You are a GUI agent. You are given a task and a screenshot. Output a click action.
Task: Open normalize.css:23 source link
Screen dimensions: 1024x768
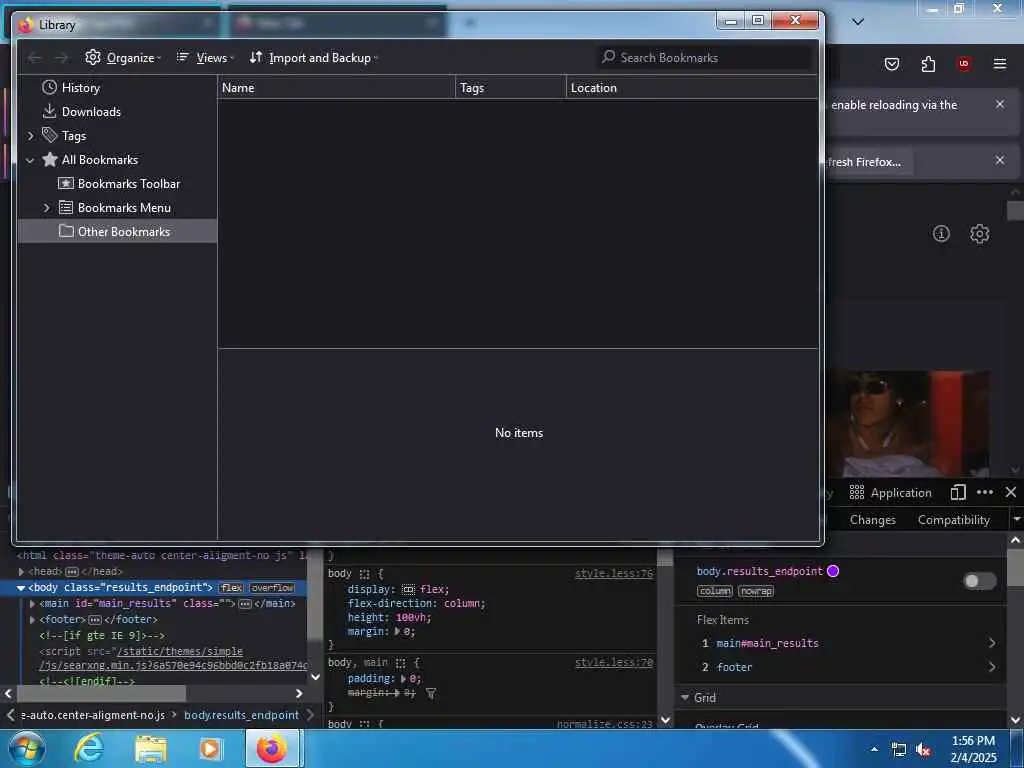click(605, 724)
